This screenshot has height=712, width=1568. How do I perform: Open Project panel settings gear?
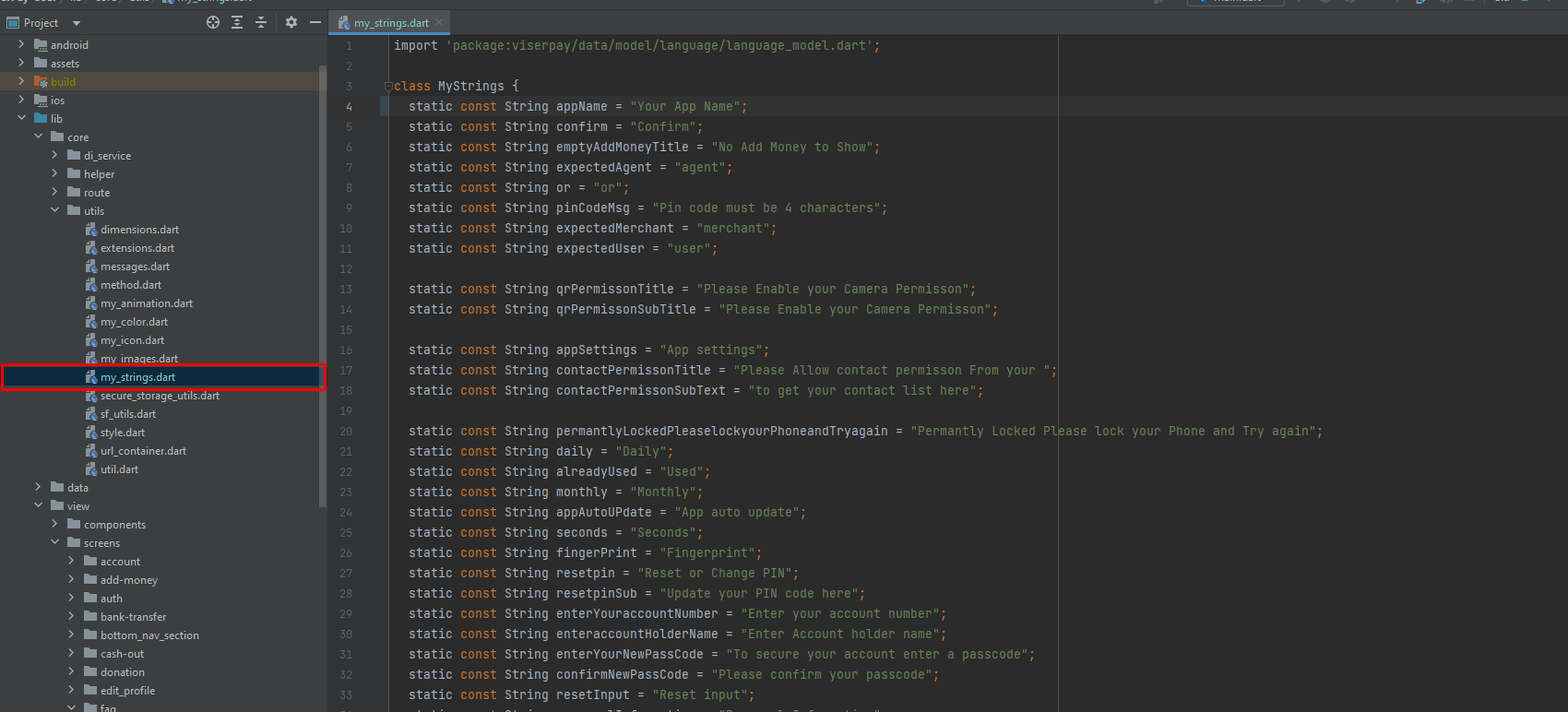(x=291, y=22)
